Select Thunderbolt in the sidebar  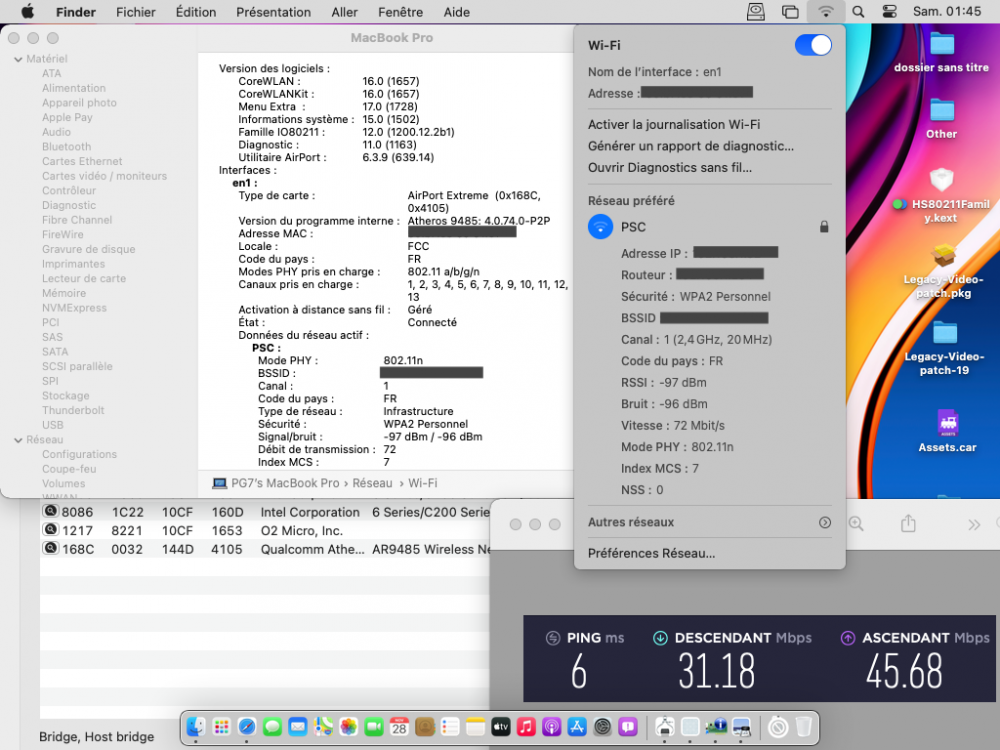click(x=73, y=411)
